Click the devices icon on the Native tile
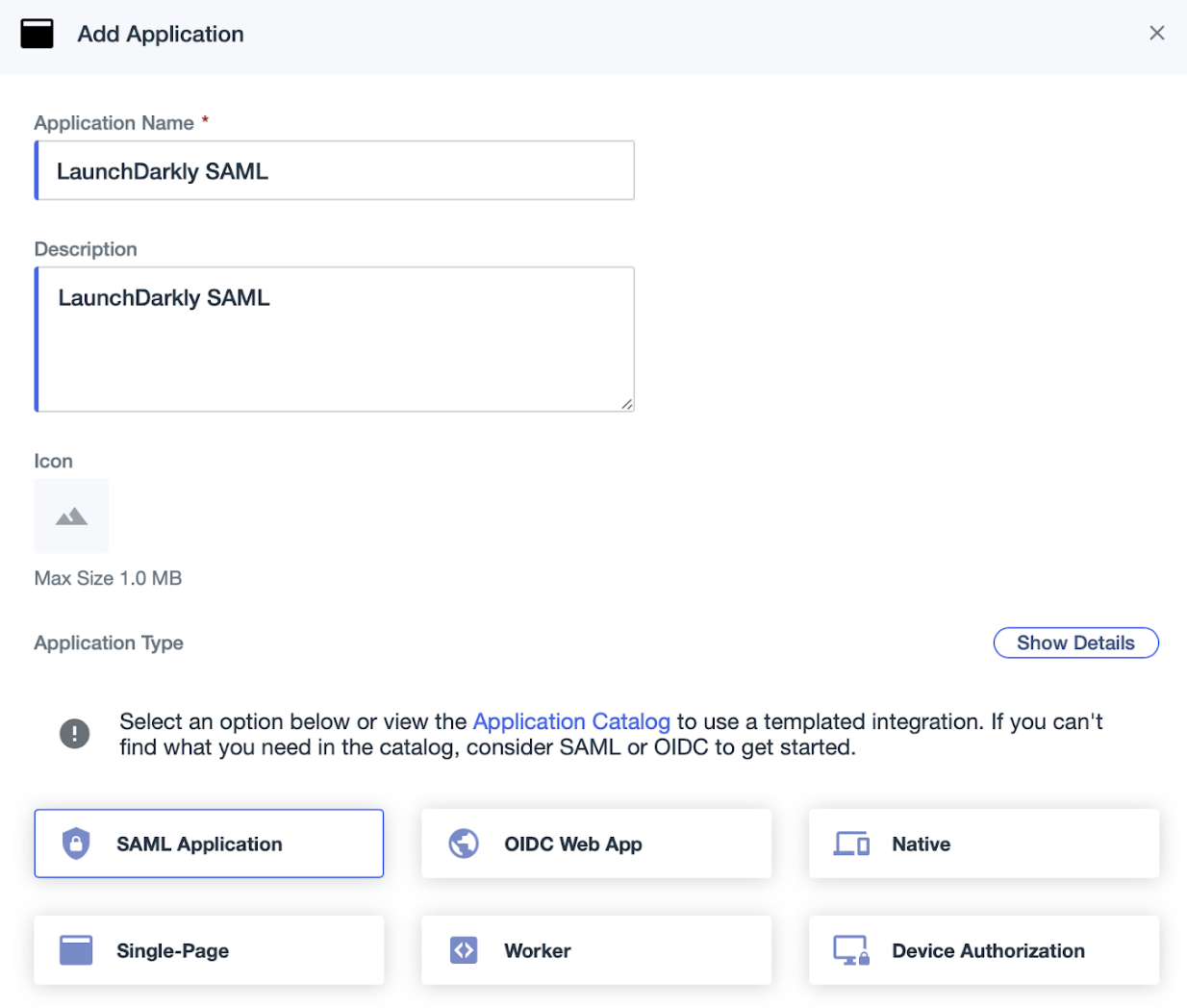The height and width of the screenshot is (1008, 1187). pyautogui.click(x=851, y=844)
